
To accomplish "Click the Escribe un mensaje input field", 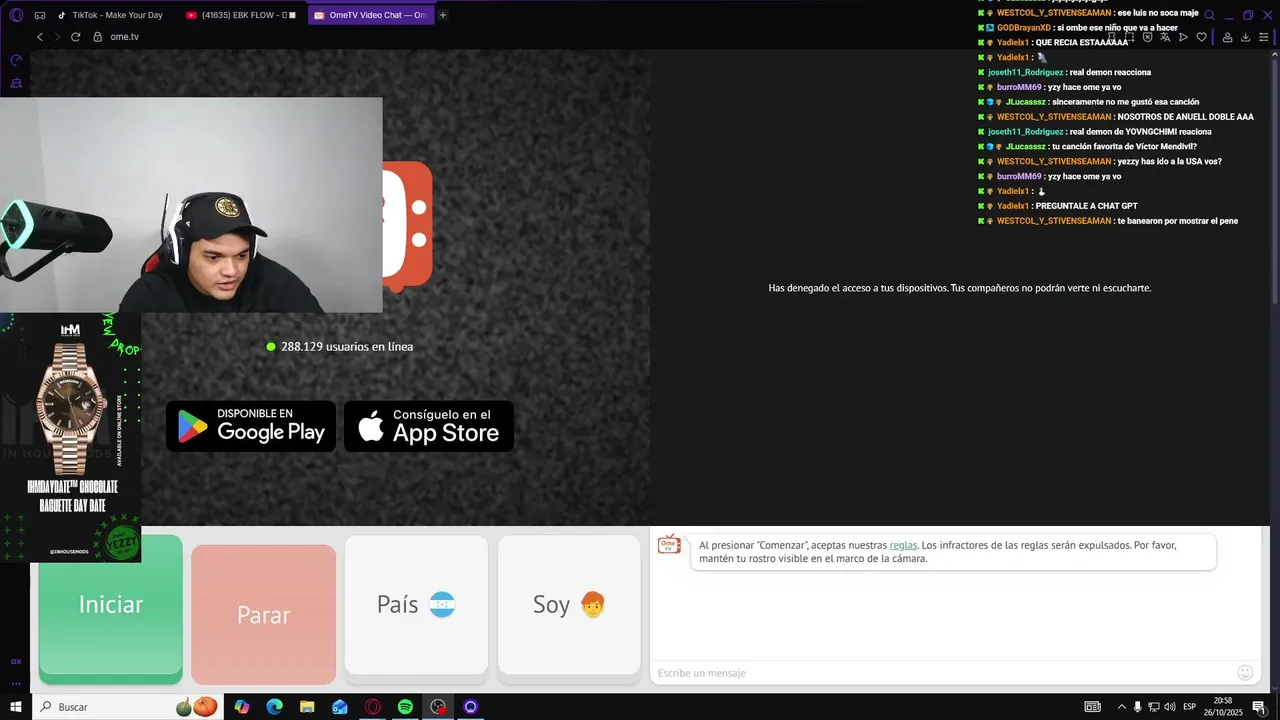I will tap(943, 673).
